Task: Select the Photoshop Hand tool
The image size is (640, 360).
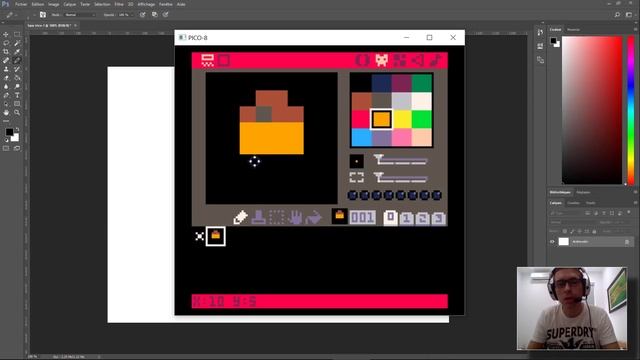Action: coord(6,112)
